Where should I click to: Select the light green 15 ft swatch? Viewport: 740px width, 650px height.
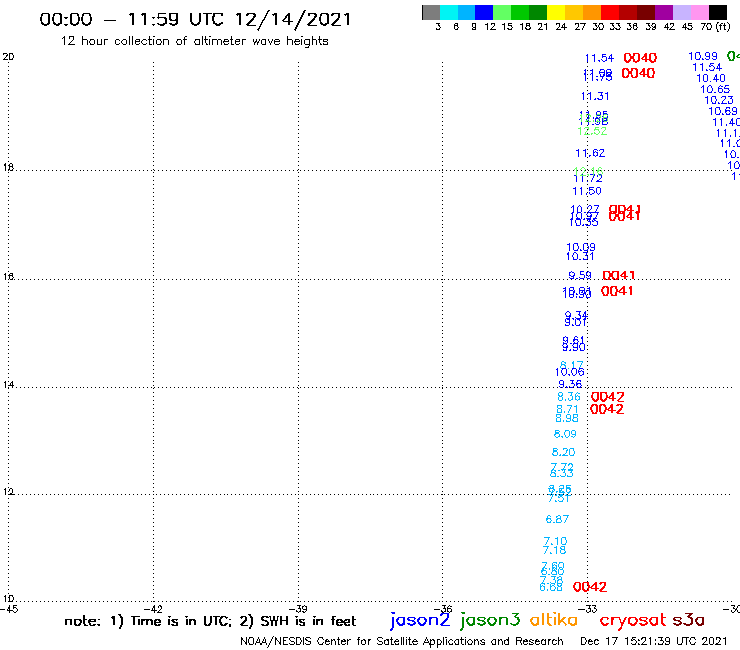(x=502, y=12)
